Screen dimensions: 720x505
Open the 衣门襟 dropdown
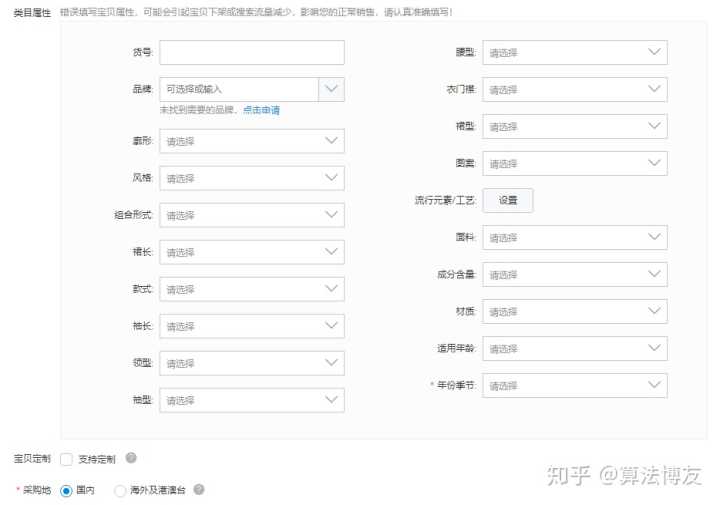[574, 89]
